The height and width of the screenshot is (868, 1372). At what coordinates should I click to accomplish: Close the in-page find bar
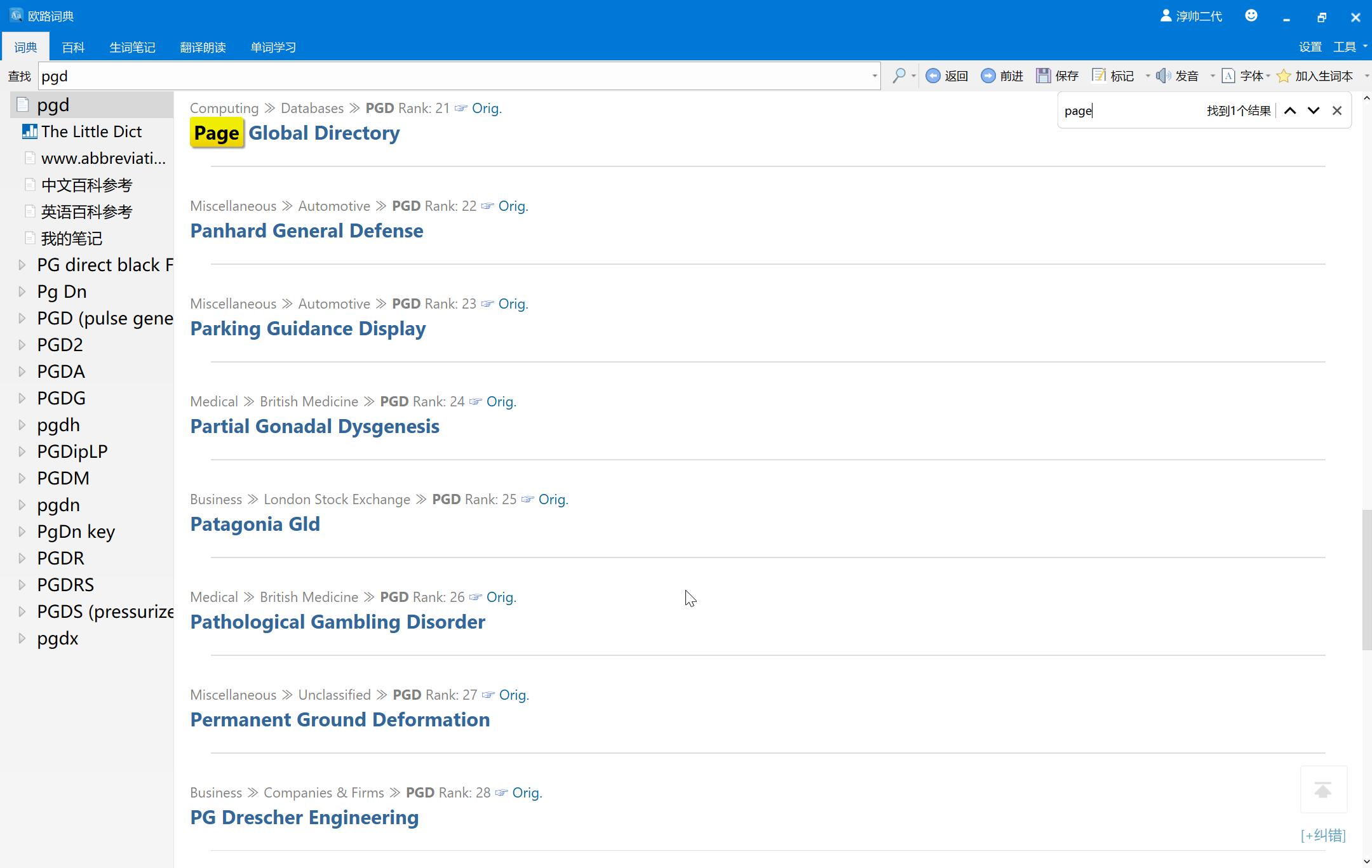pos(1337,110)
